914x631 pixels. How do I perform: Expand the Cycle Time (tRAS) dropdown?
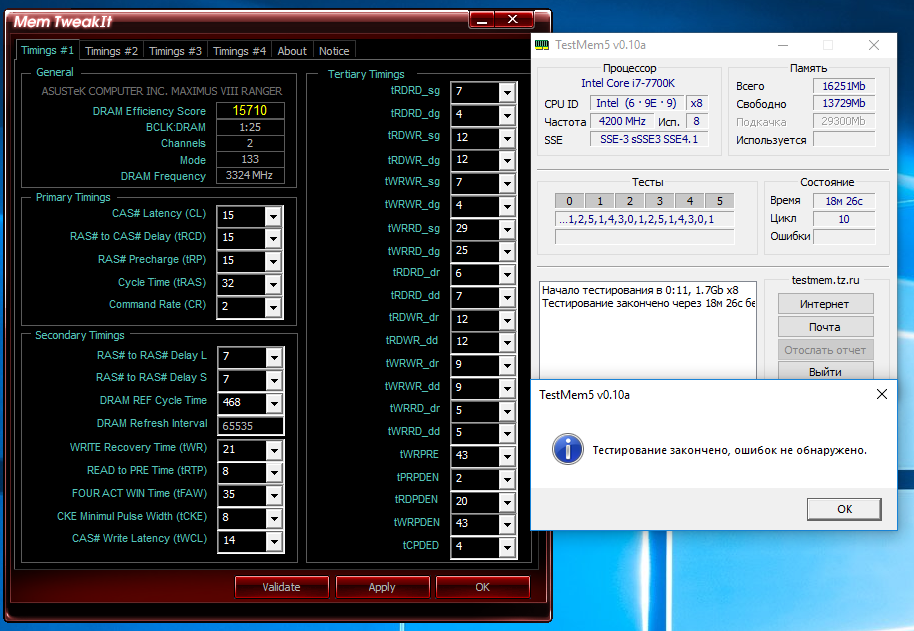[273, 284]
